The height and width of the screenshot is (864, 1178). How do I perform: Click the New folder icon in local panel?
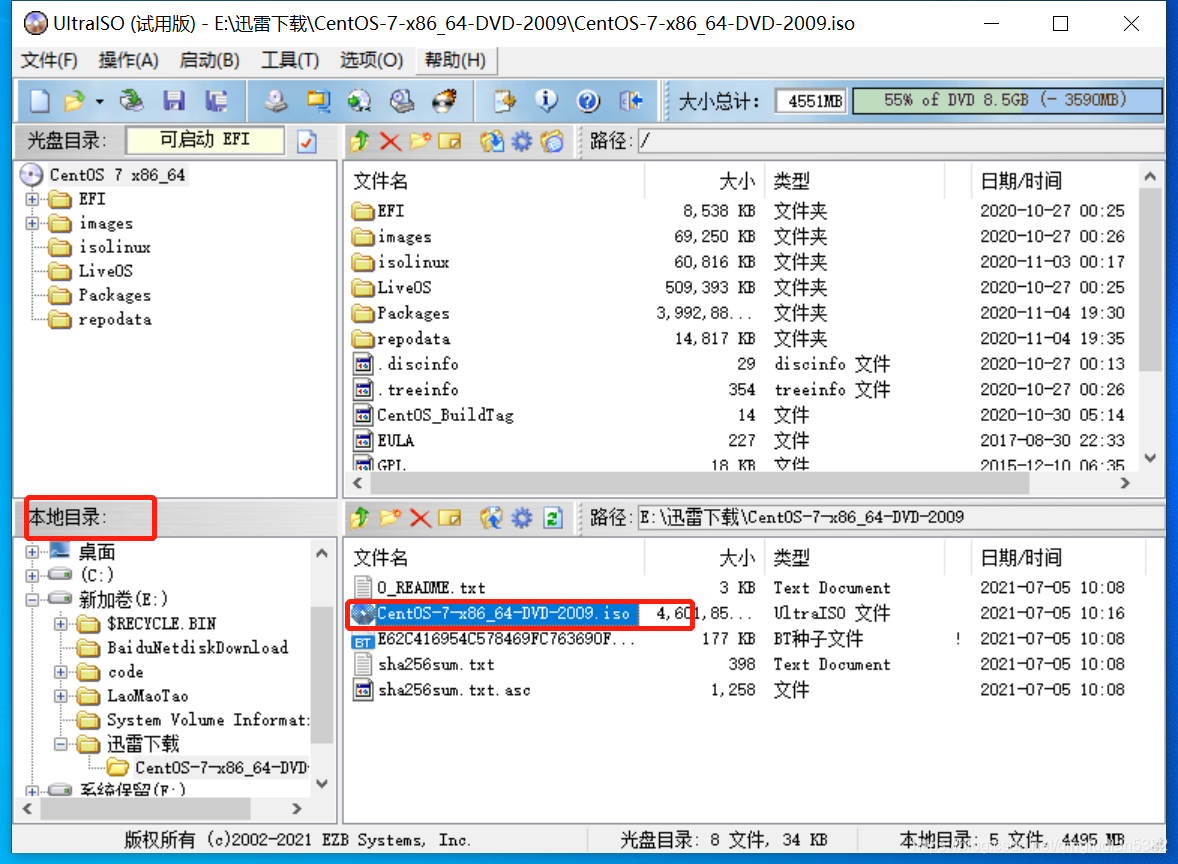[x=390, y=518]
